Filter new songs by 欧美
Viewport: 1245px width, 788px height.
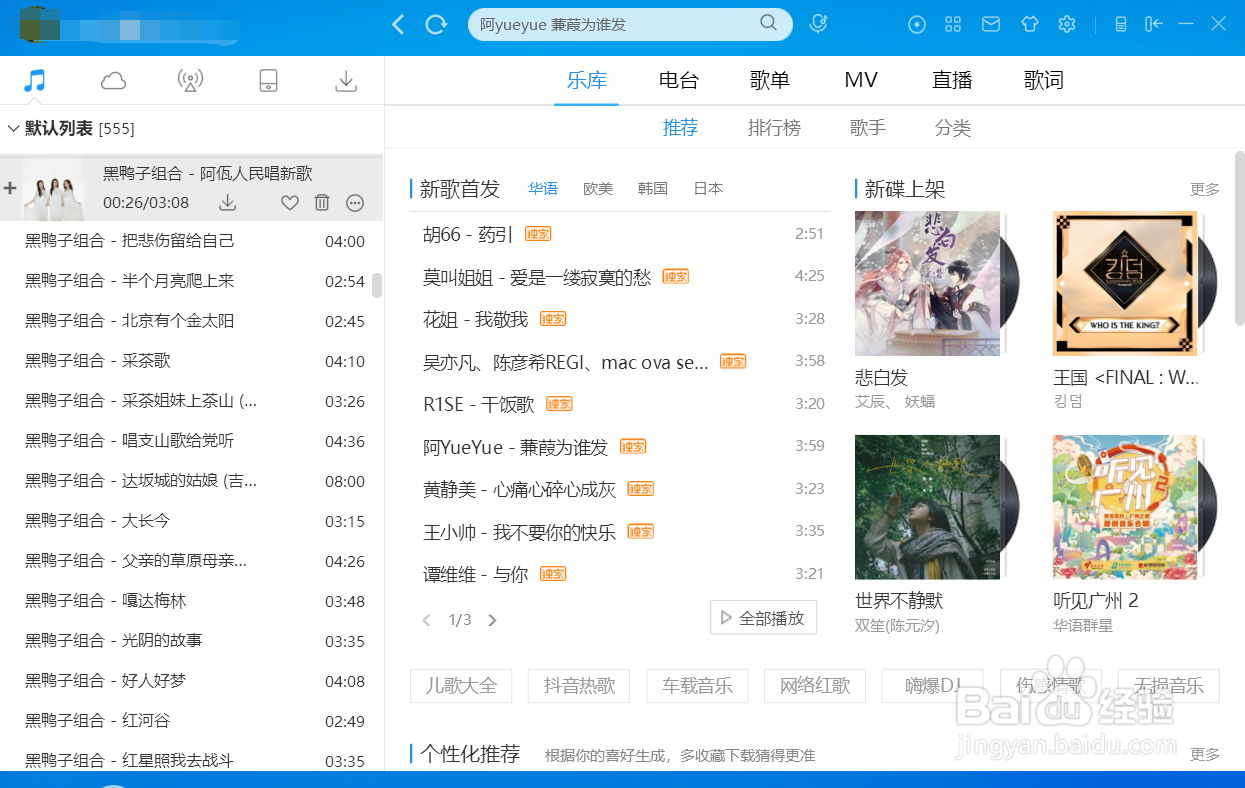(x=598, y=188)
